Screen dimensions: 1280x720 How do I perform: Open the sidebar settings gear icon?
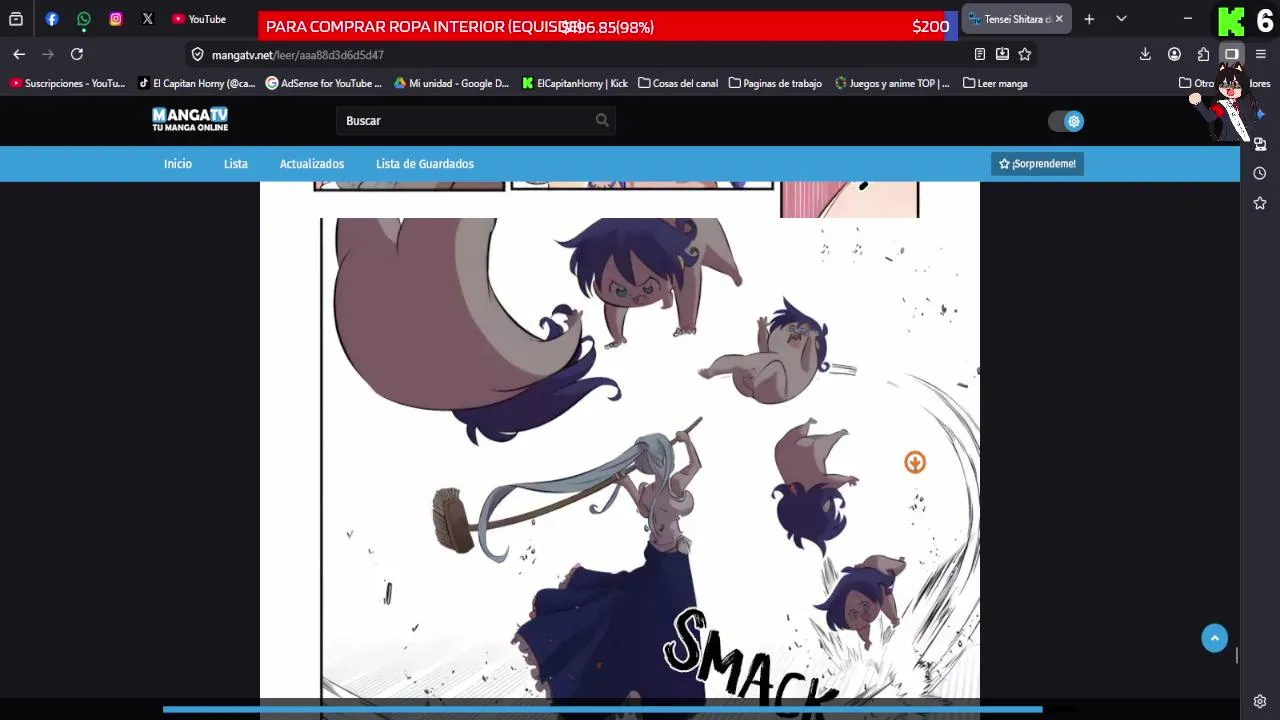(1260, 701)
